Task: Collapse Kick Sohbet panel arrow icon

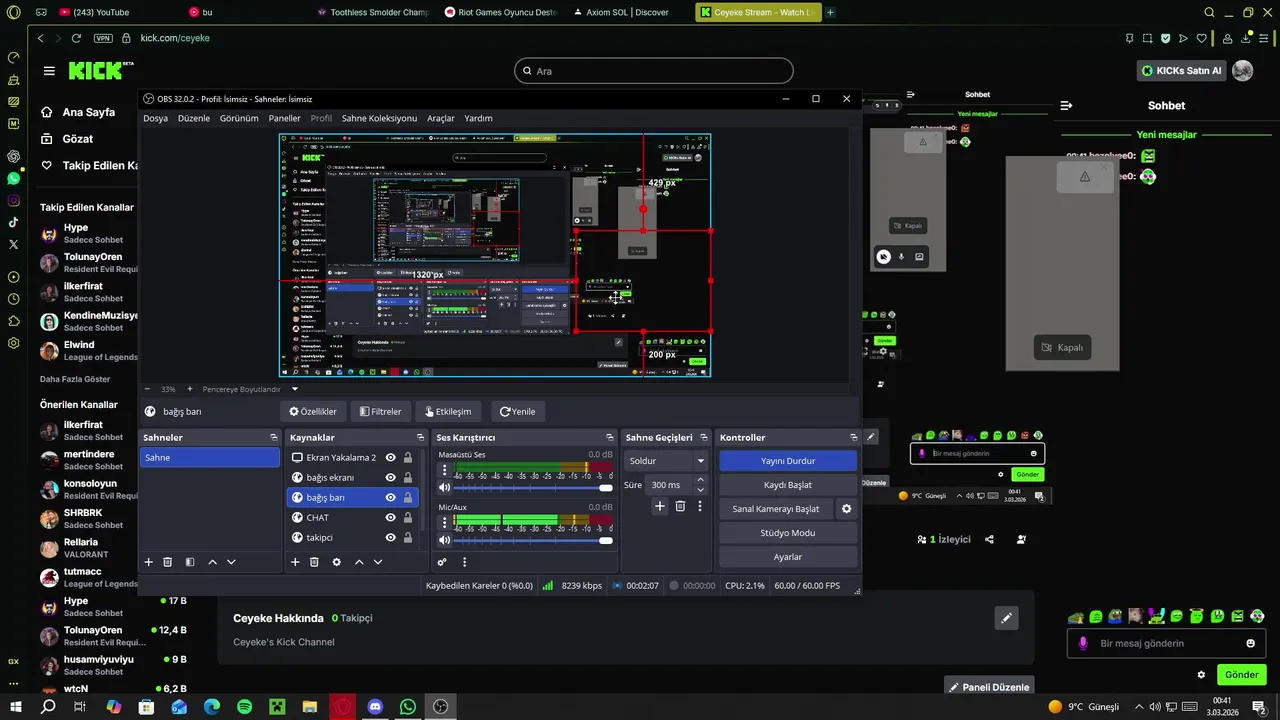Action: (1067, 105)
